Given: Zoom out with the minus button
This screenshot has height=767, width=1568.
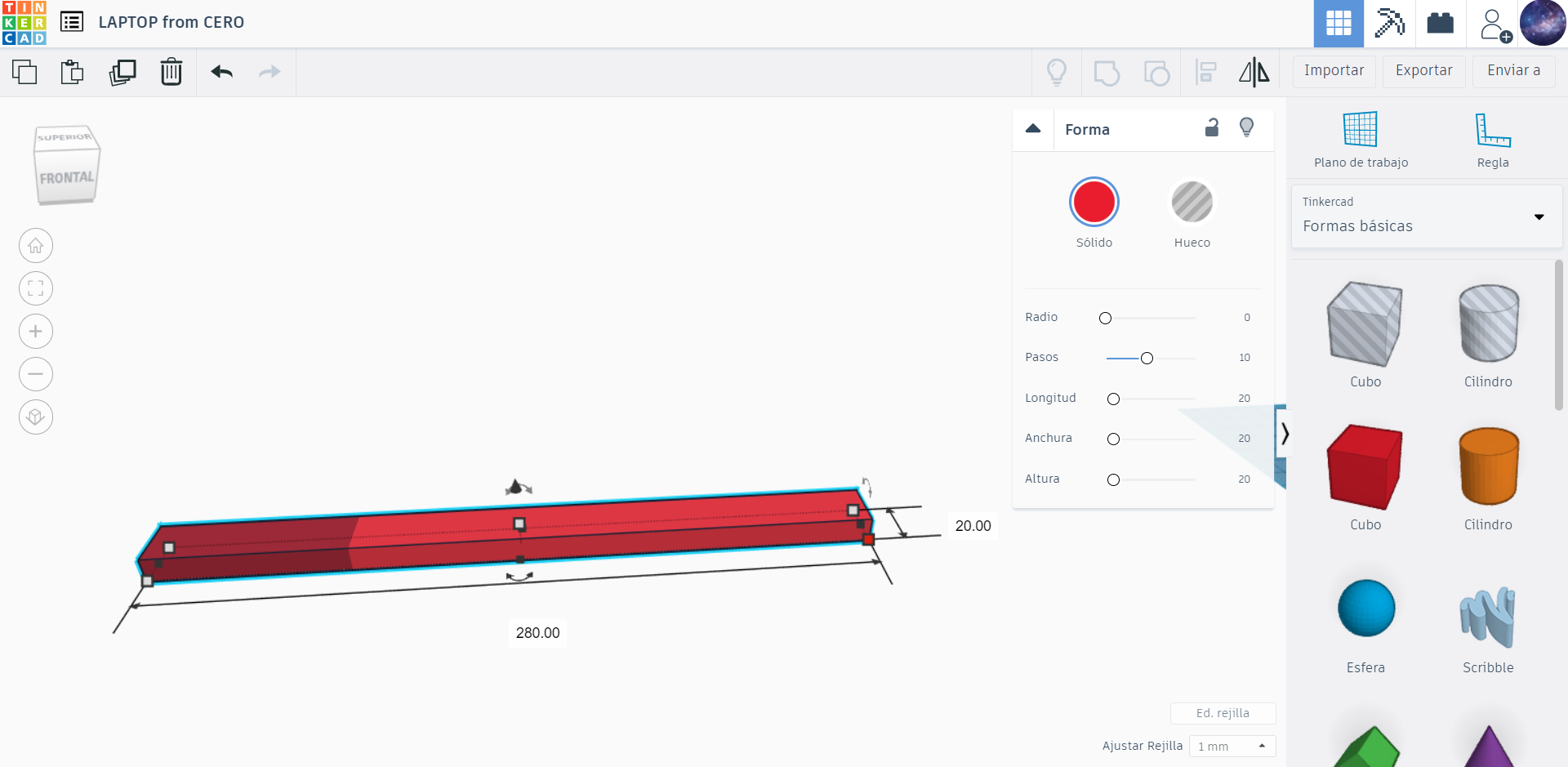Looking at the screenshot, I should click(36, 374).
